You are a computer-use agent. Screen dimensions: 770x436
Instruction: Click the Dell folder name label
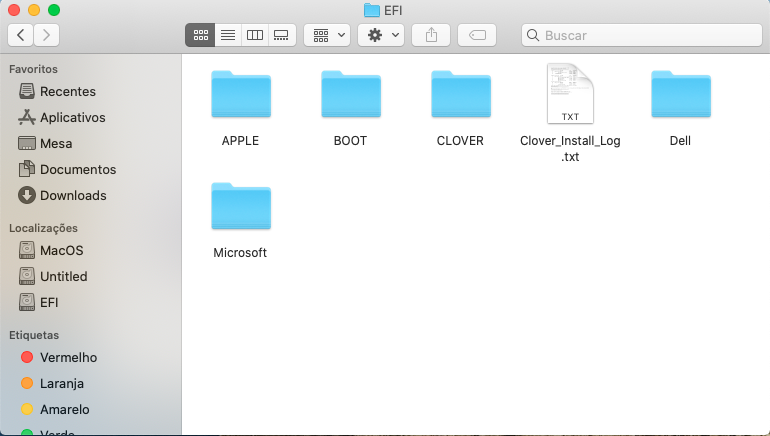(680, 141)
